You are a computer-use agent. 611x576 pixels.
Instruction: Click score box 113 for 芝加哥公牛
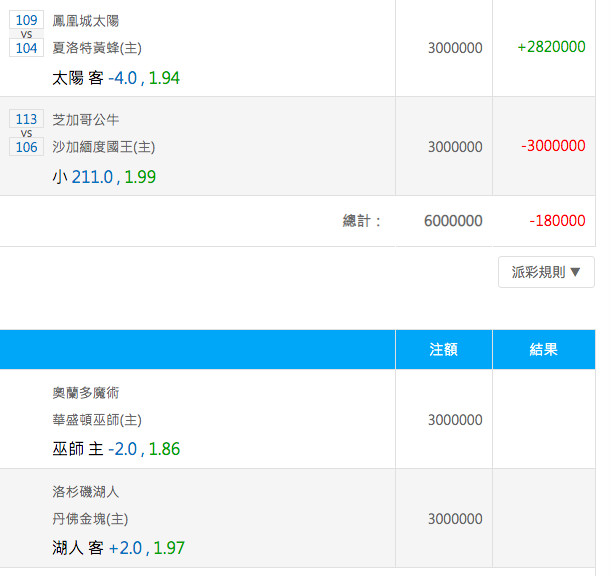26,119
